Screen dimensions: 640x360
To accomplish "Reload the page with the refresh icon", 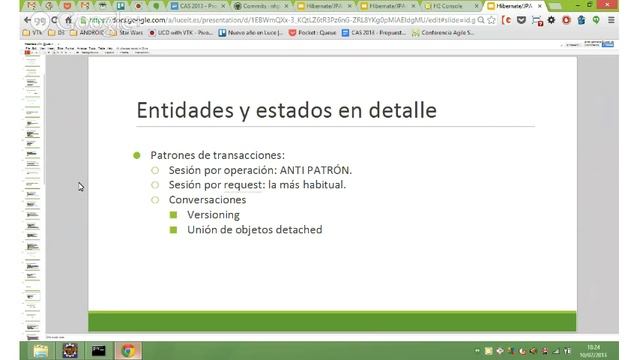I will 54,20.
